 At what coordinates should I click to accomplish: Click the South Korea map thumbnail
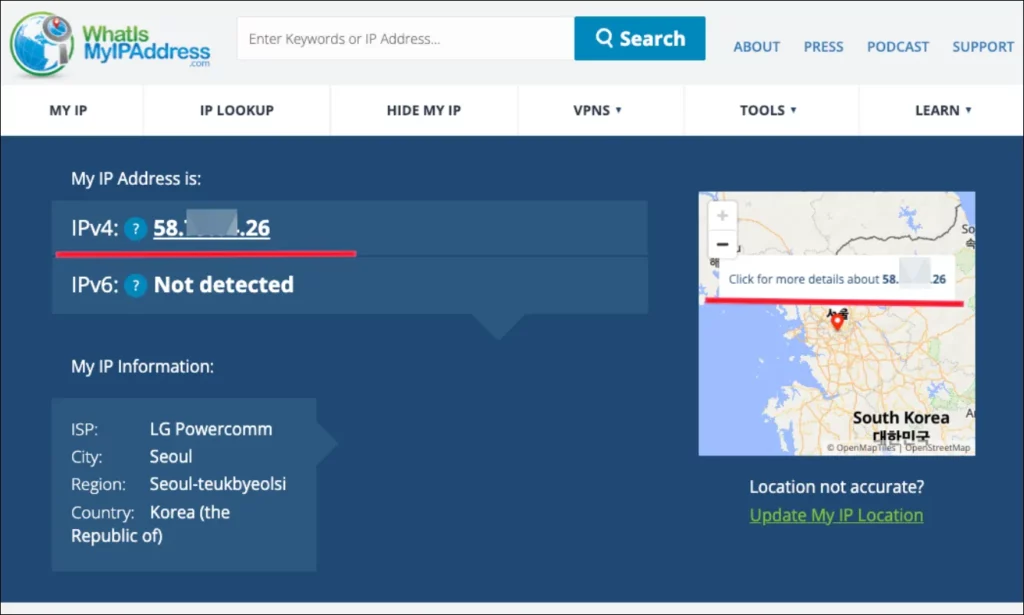[837, 324]
